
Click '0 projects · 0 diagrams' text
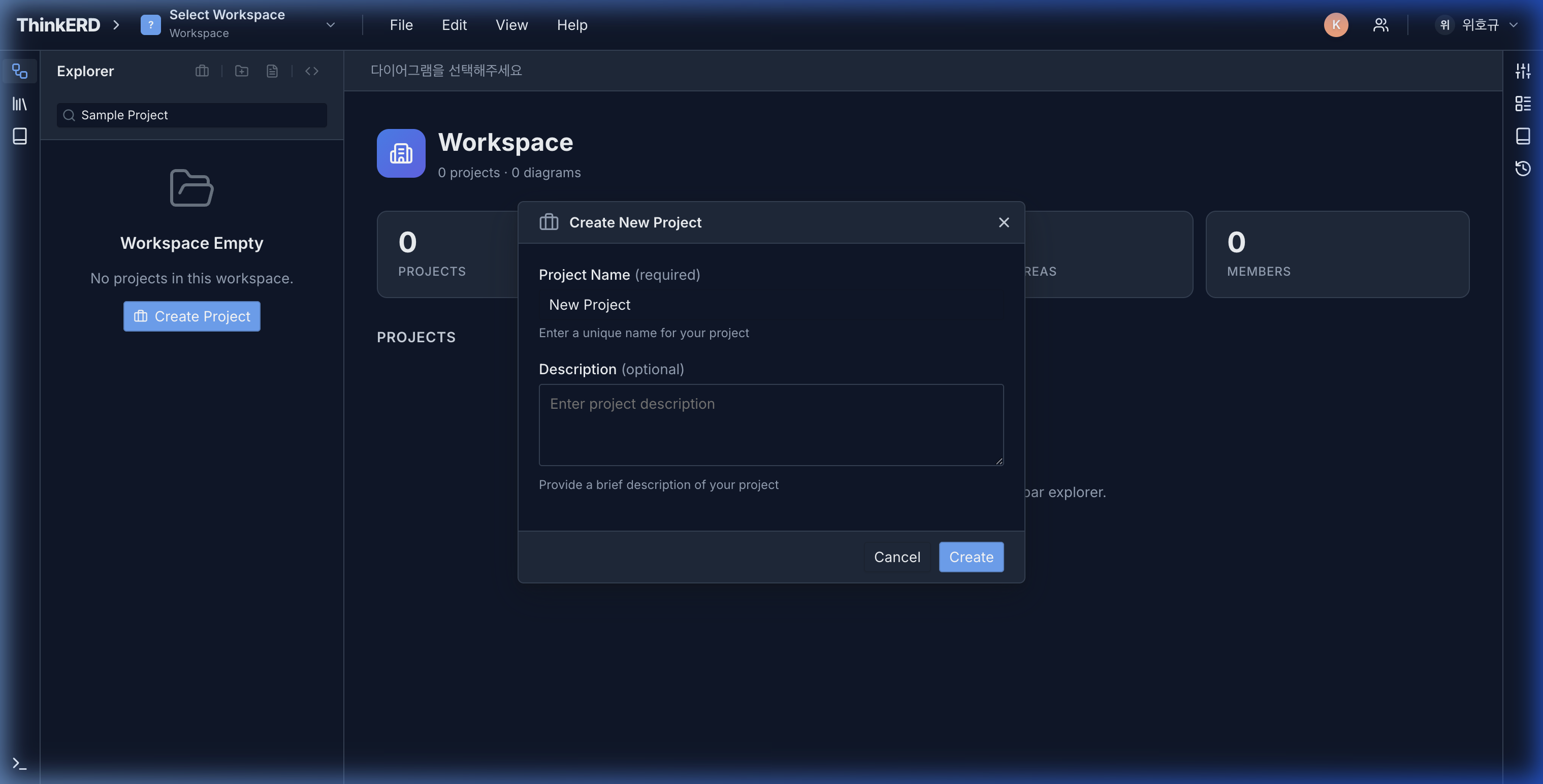point(509,173)
